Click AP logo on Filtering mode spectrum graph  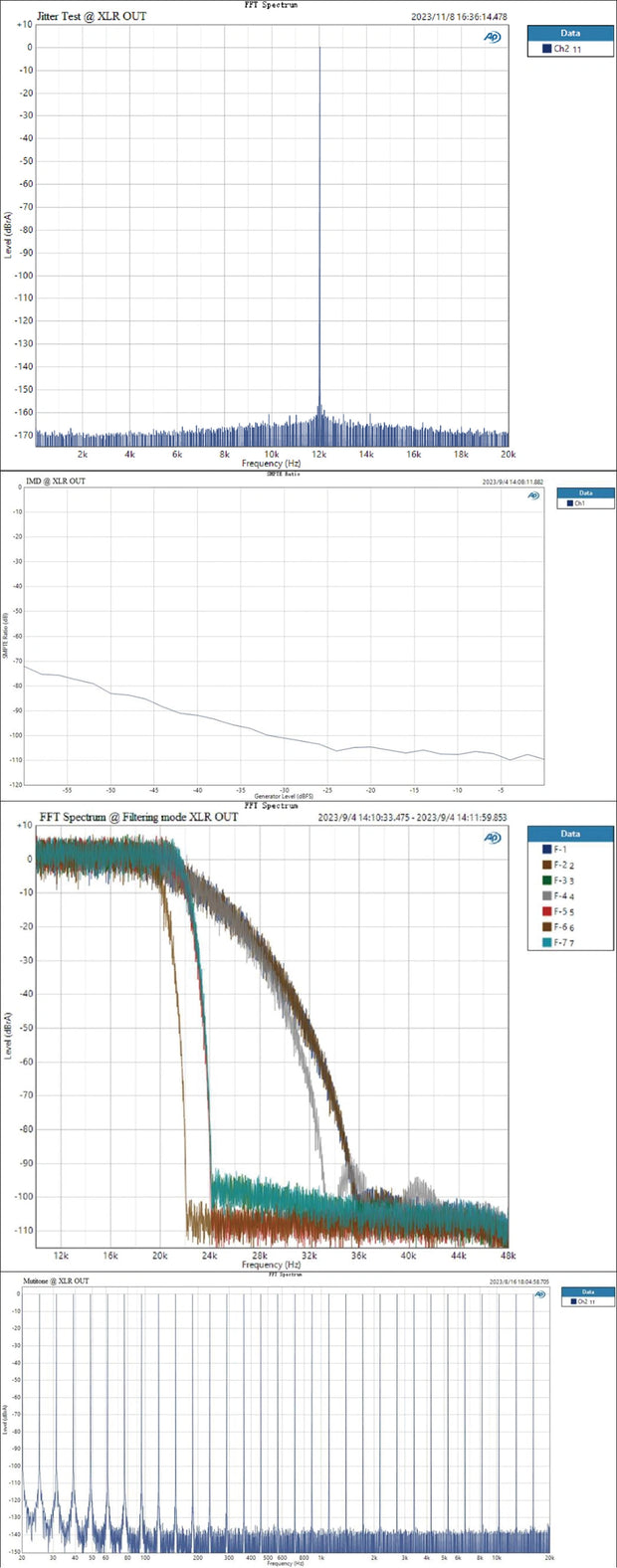(493, 838)
